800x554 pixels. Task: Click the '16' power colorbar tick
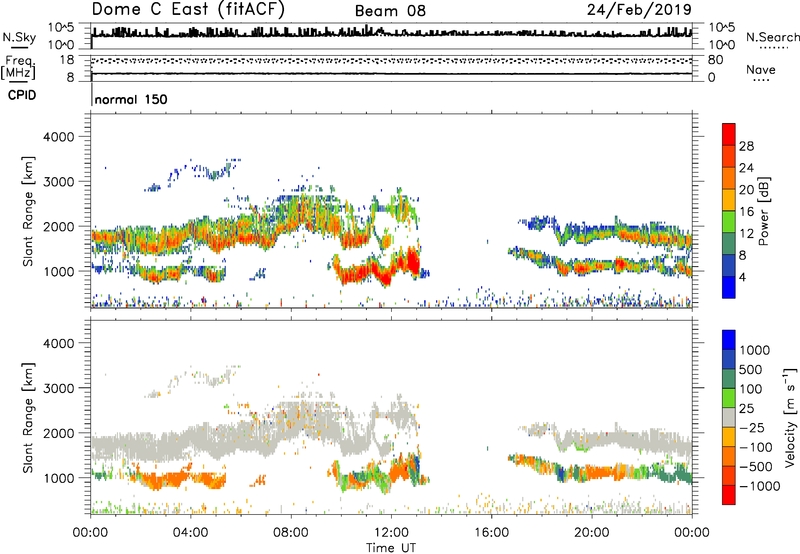click(x=746, y=212)
